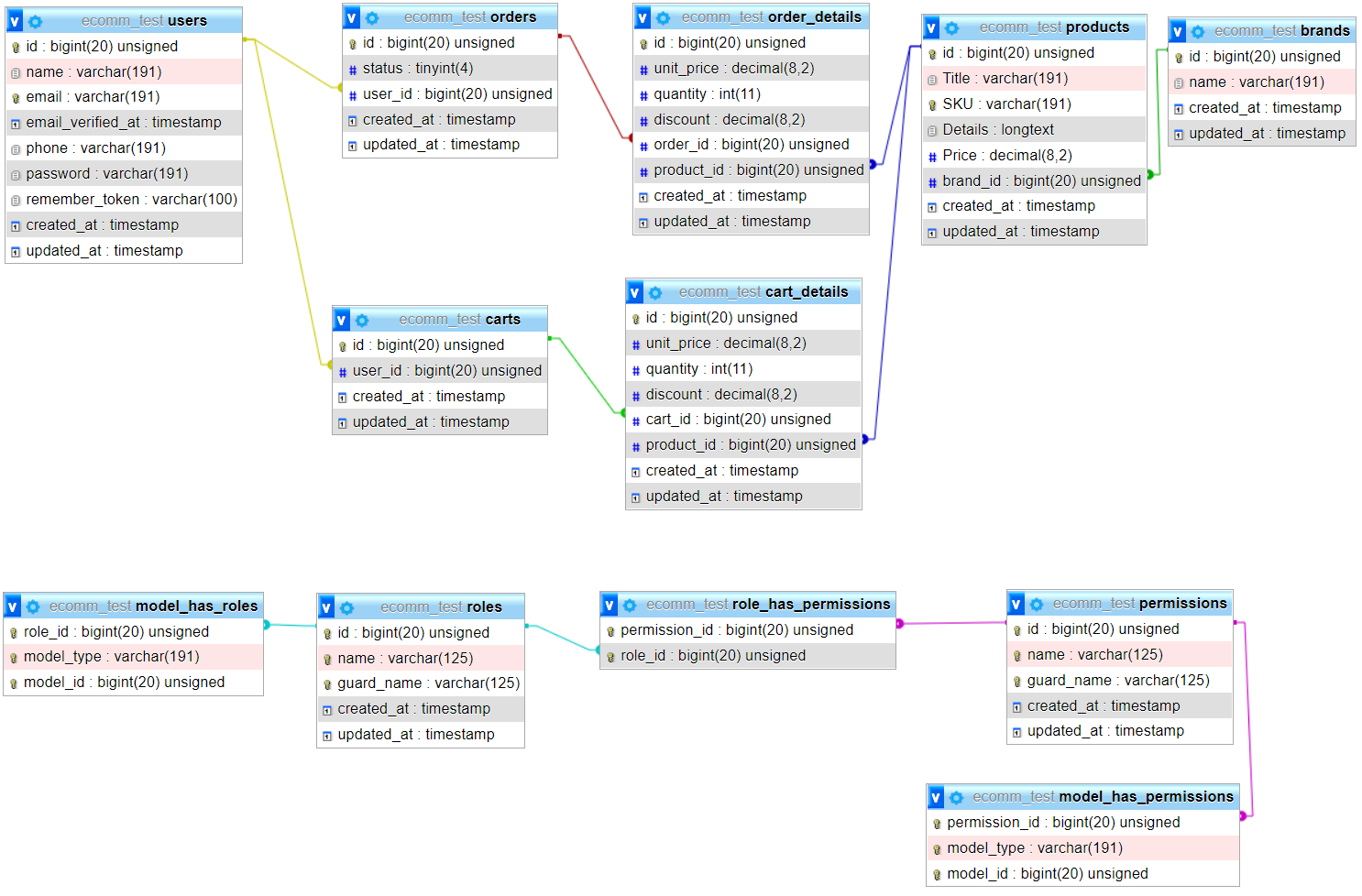The width and height of the screenshot is (1362, 896).
Task: Open the gear options of products table
Action: click(952, 28)
